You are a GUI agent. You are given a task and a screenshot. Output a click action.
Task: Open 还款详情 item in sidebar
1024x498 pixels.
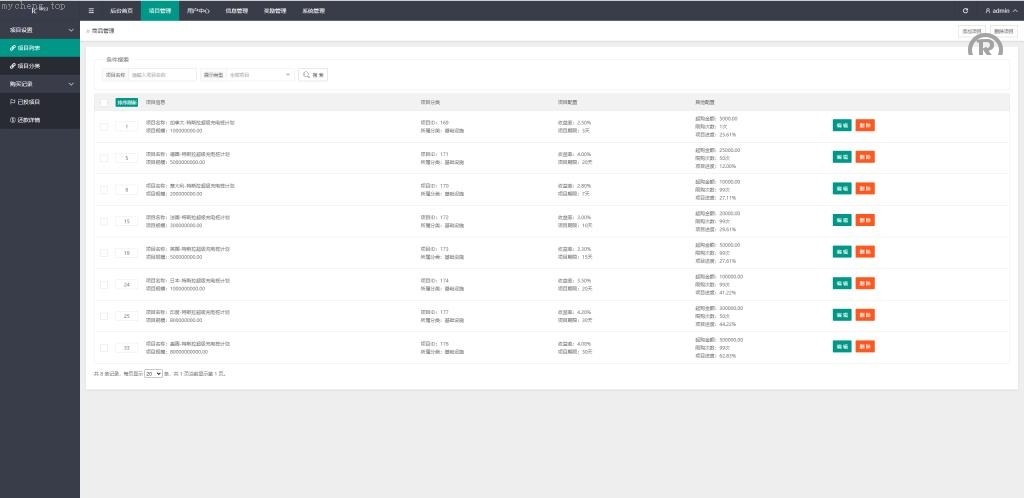tap(26, 120)
